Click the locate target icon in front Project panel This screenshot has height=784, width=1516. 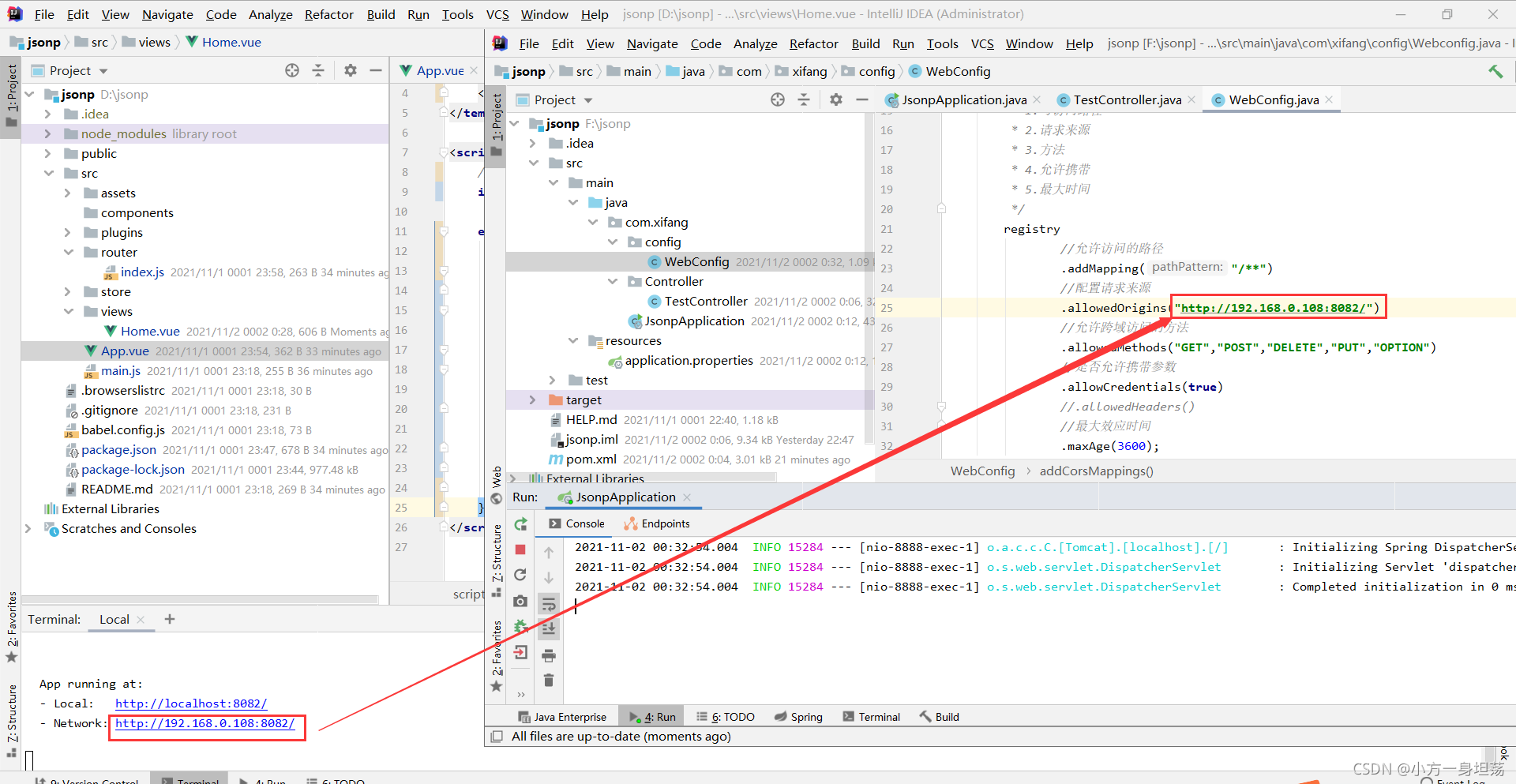click(778, 99)
